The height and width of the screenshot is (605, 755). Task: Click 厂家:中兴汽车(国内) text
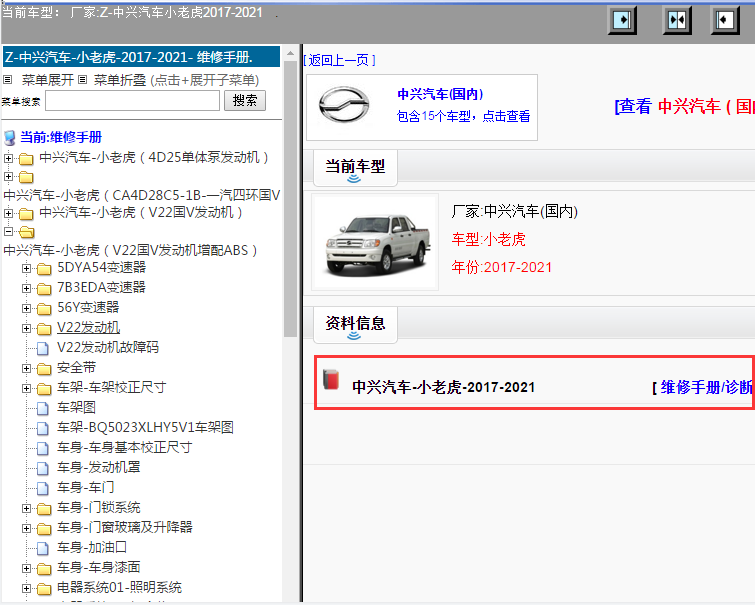[515, 211]
